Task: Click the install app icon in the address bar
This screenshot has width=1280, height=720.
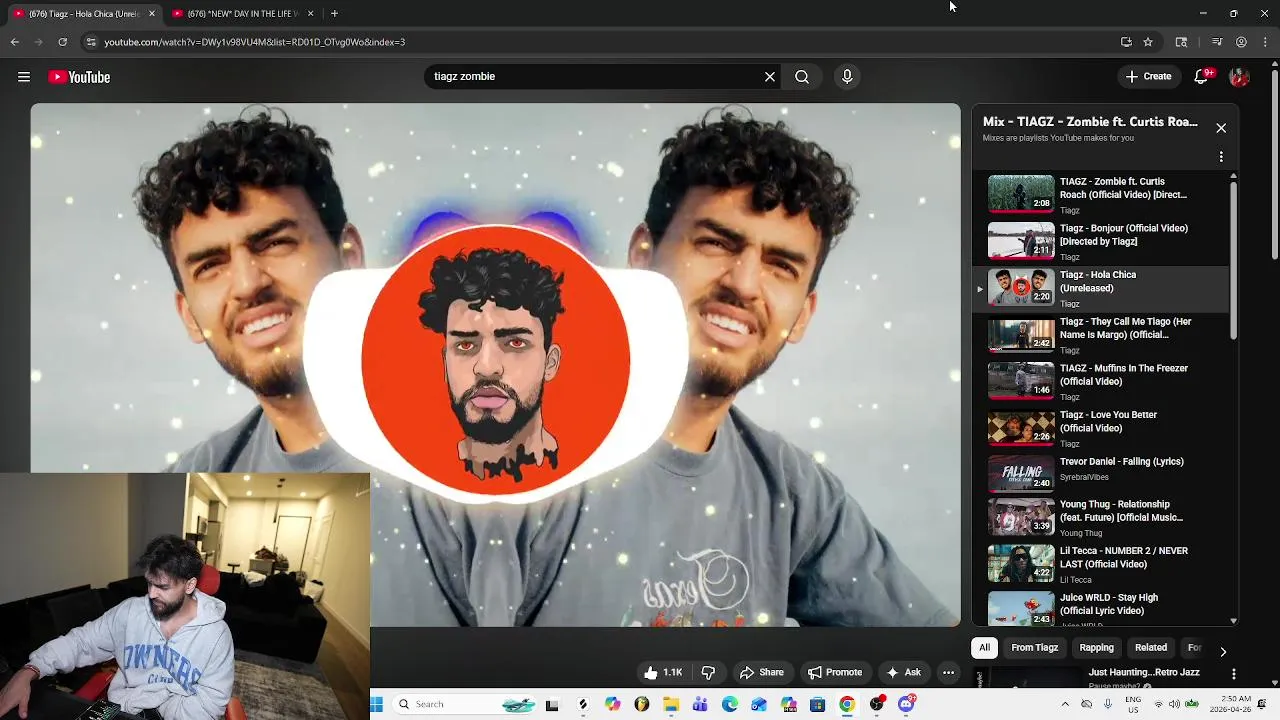Action: [1126, 42]
